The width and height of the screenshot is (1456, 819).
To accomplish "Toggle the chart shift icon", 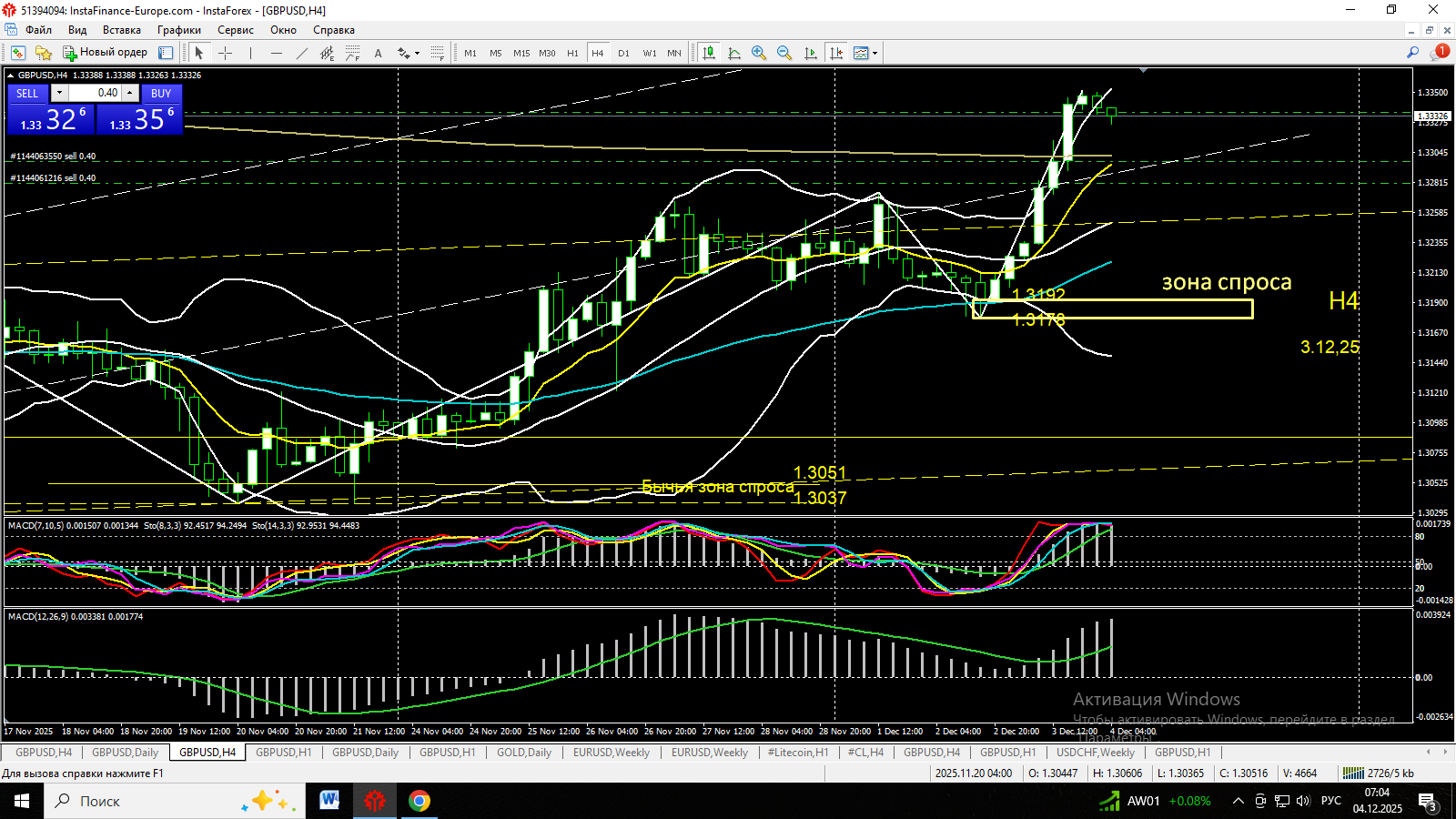I will (835, 53).
